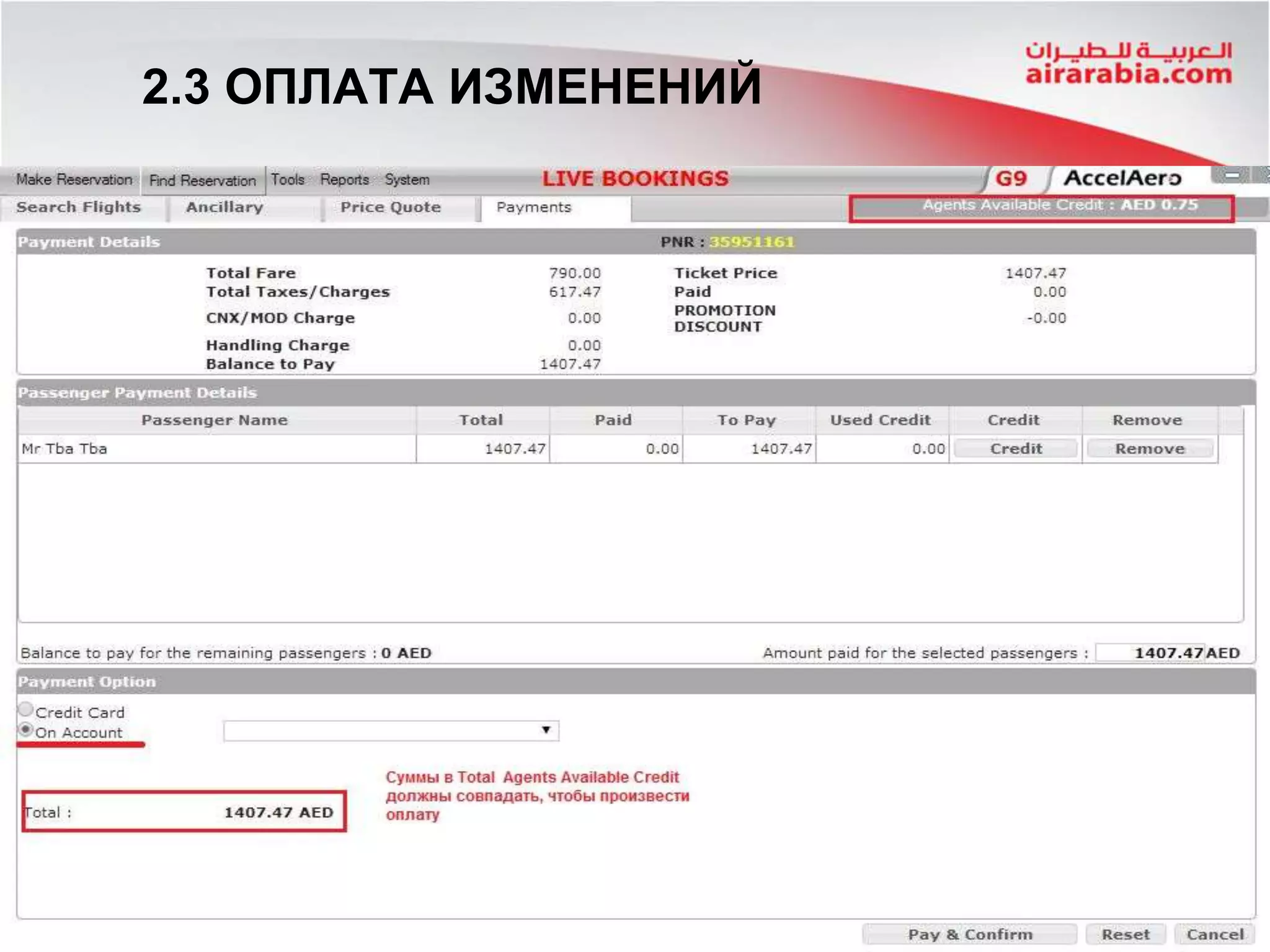Open the Tools menu

tap(288, 180)
